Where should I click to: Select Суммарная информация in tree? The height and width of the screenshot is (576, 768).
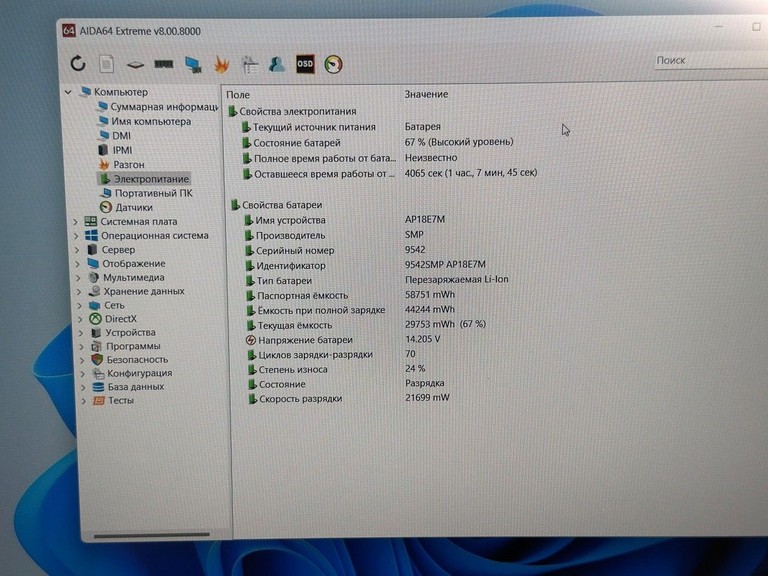click(x=158, y=107)
